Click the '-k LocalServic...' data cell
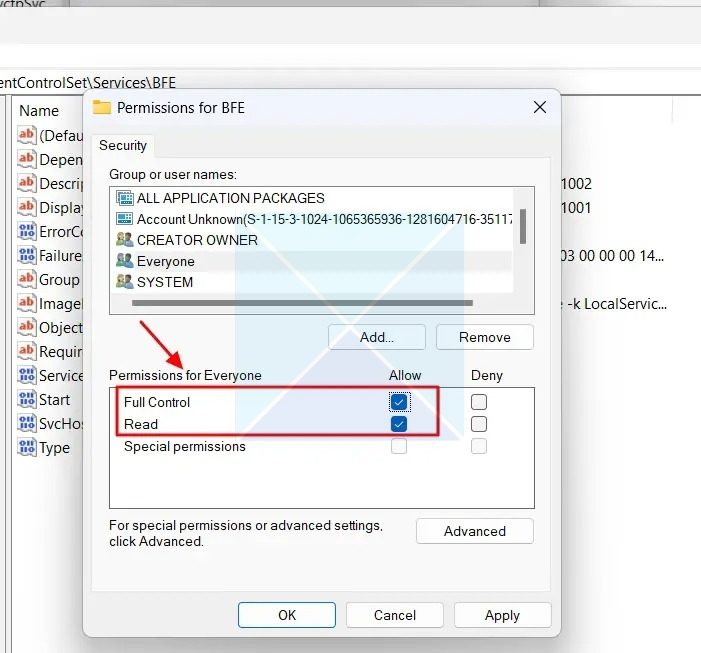This screenshot has height=653, width=701. coord(617,304)
